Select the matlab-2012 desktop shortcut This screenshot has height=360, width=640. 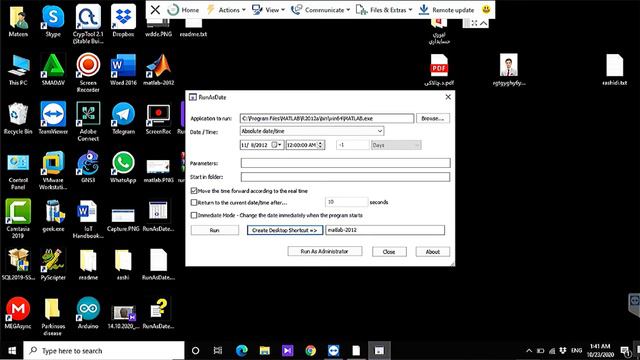(x=158, y=69)
